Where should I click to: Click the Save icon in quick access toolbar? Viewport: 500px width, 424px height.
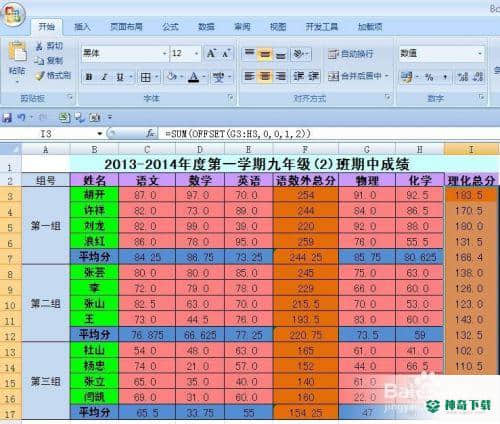click(x=7, y=117)
